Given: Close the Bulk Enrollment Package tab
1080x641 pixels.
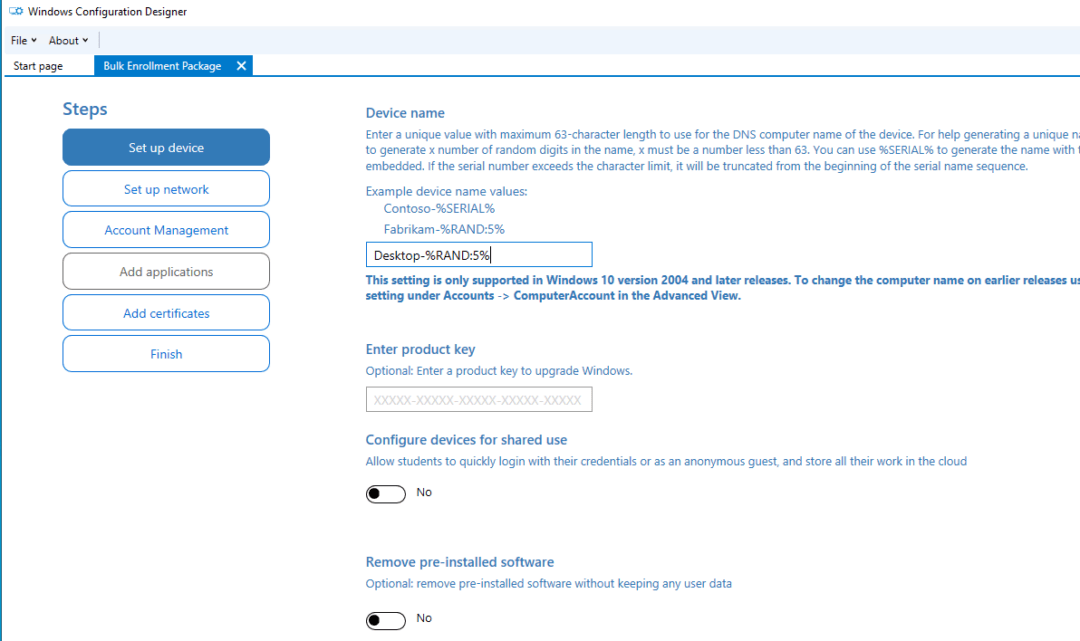Looking at the screenshot, I should [241, 65].
